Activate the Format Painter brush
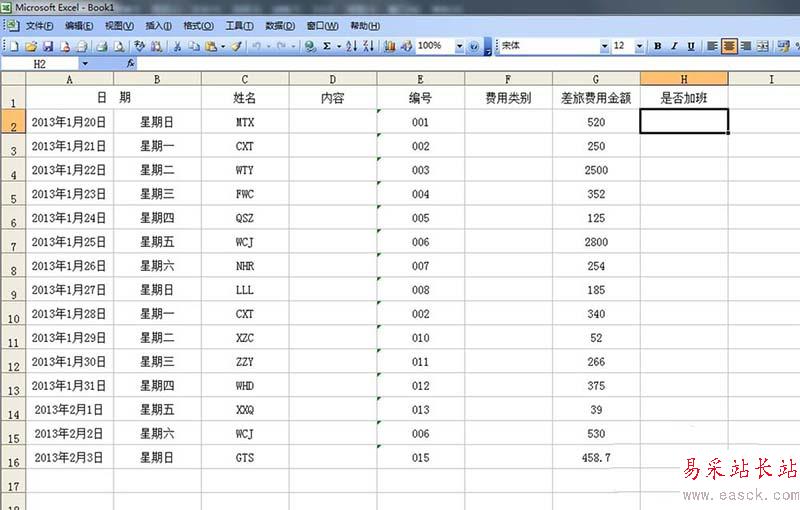Image resolution: width=800 pixels, height=510 pixels. click(x=236, y=46)
